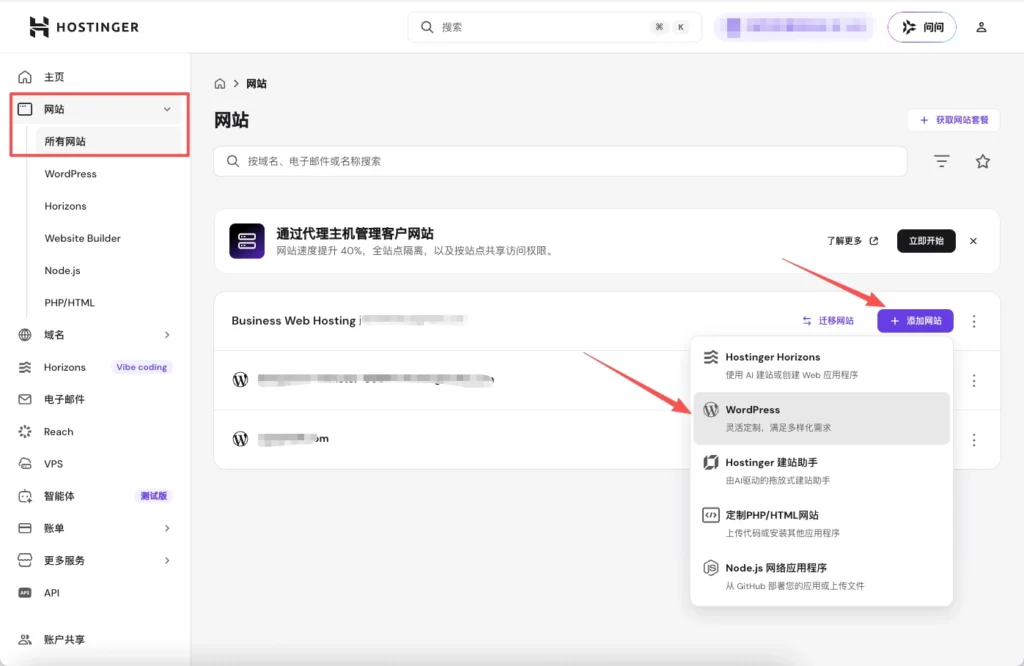1024x666 pixels.
Task: Click the 更多服务 icon
Action: coord(25,560)
